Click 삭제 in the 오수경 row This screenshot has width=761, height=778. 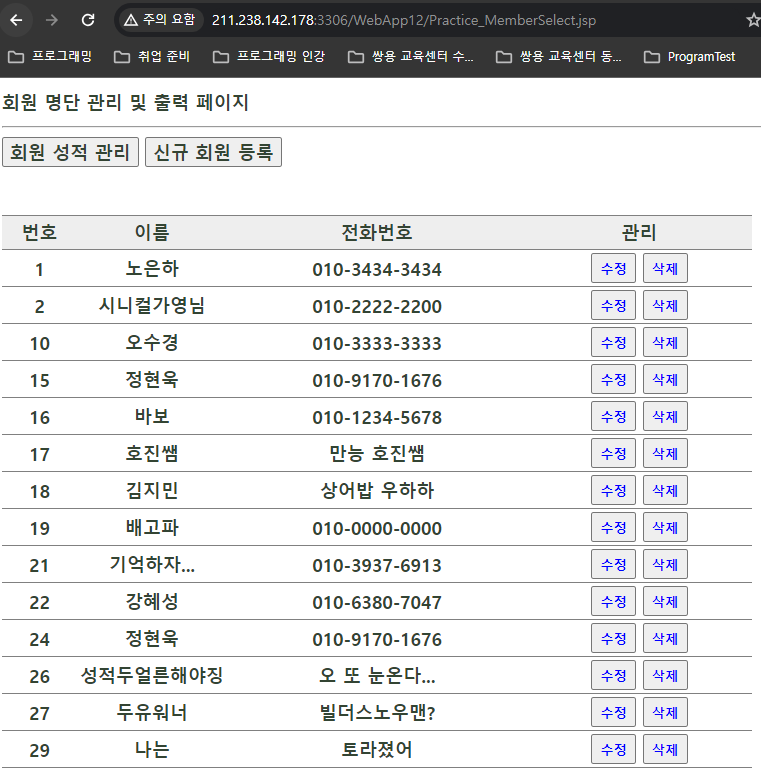[665, 342]
